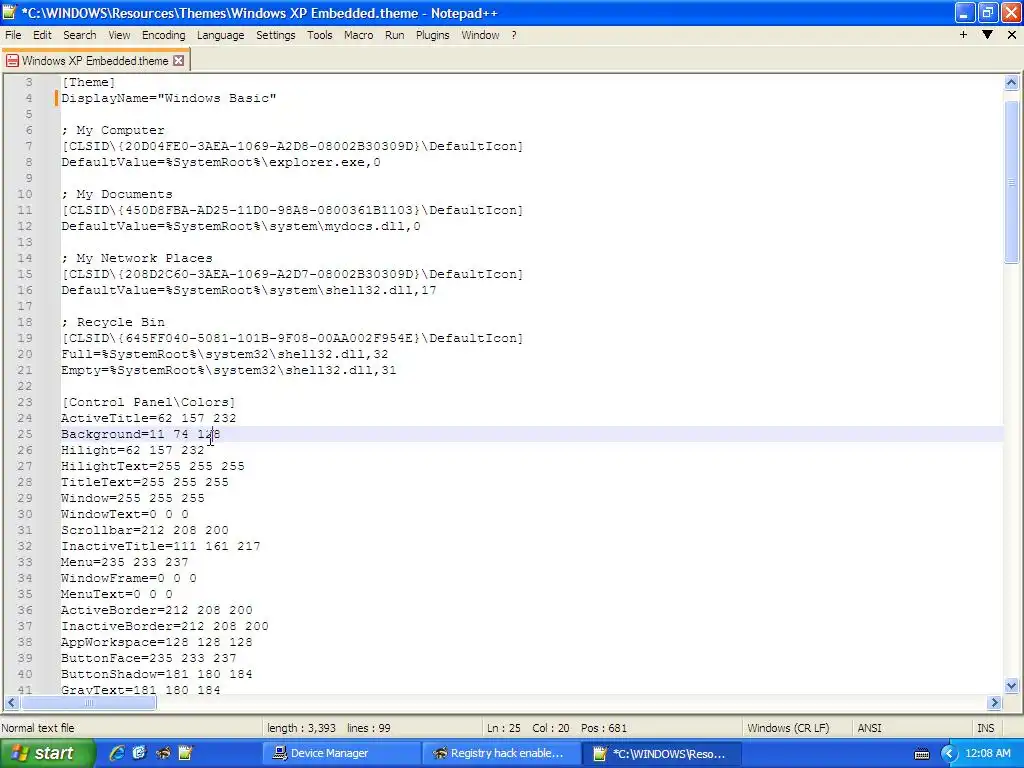Click the InactiveTitle=111 161 217 line
Viewport: 1024px width, 768px height.
click(161, 546)
